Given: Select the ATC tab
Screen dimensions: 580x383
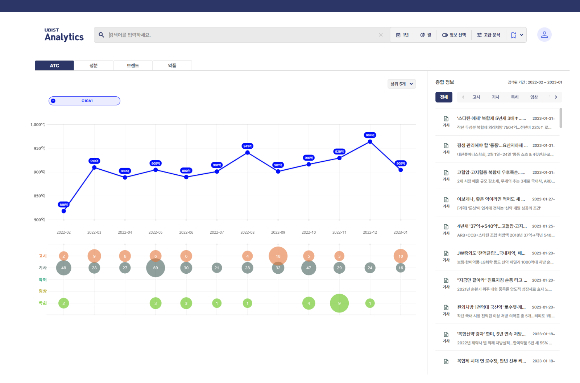Looking at the screenshot, I should click(x=54, y=65).
